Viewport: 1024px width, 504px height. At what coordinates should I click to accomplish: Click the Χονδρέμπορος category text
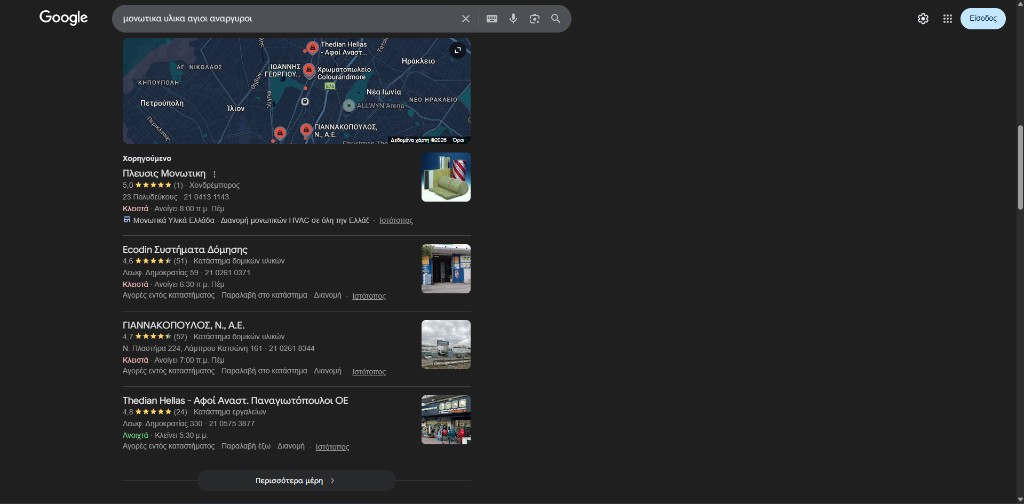tap(214, 185)
